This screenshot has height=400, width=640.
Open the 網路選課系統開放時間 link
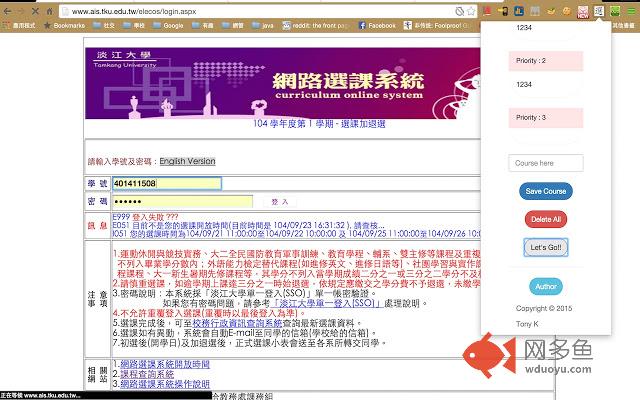point(165,364)
